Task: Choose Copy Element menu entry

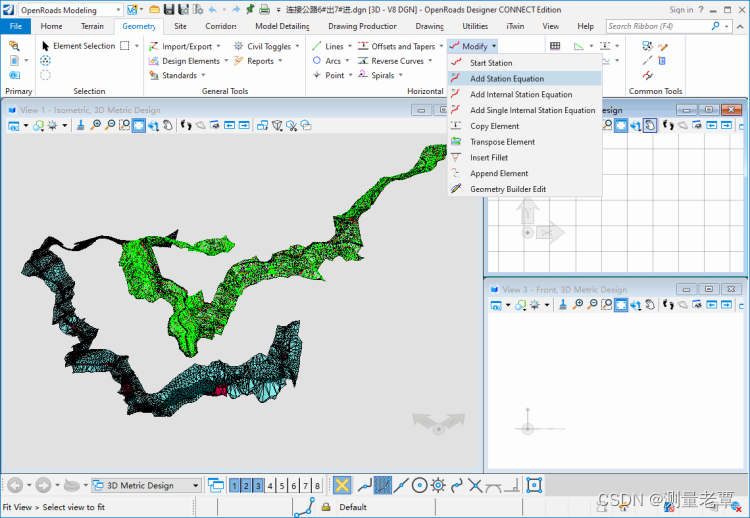Action: (524, 126)
